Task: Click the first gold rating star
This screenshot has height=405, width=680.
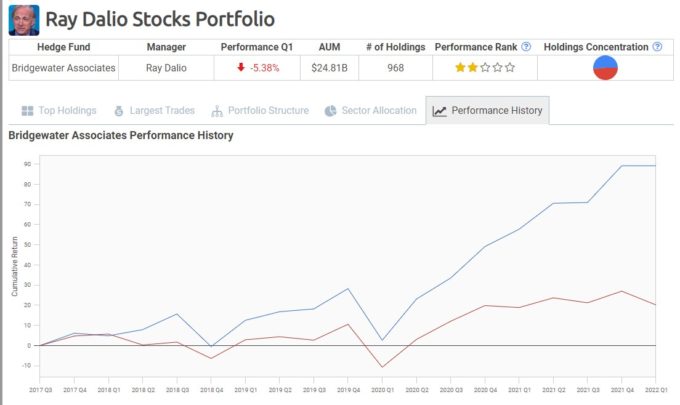Action: click(x=460, y=68)
